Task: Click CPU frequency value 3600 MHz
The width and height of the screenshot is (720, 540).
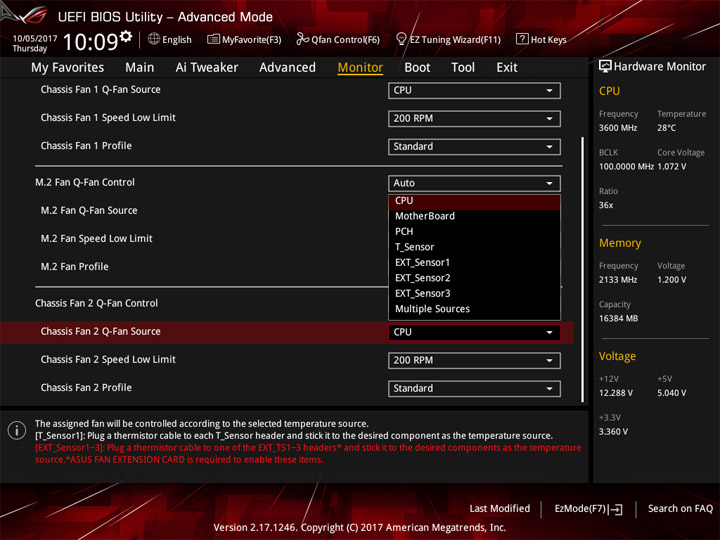Action: pyautogui.click(x=618, y=128)
